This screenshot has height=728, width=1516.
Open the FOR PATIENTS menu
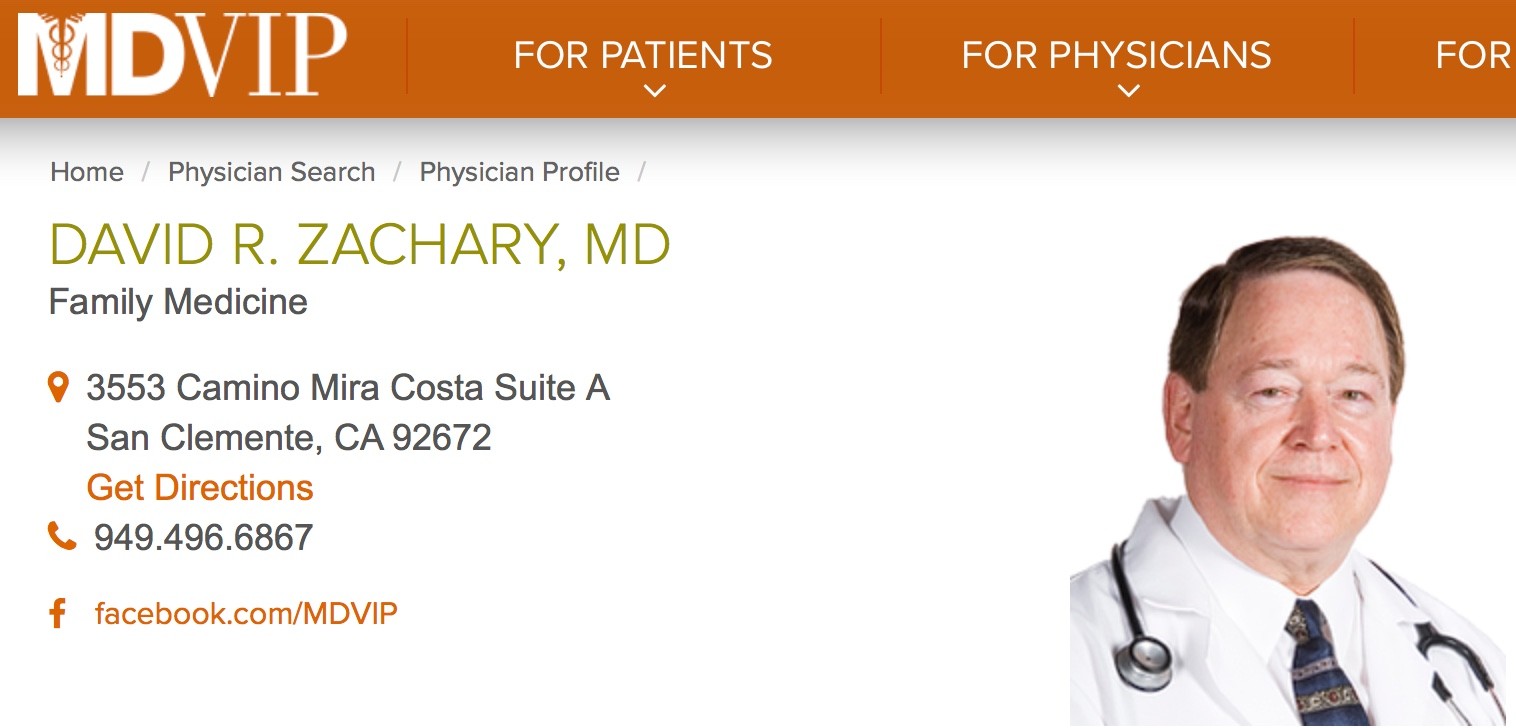point(643,55)
